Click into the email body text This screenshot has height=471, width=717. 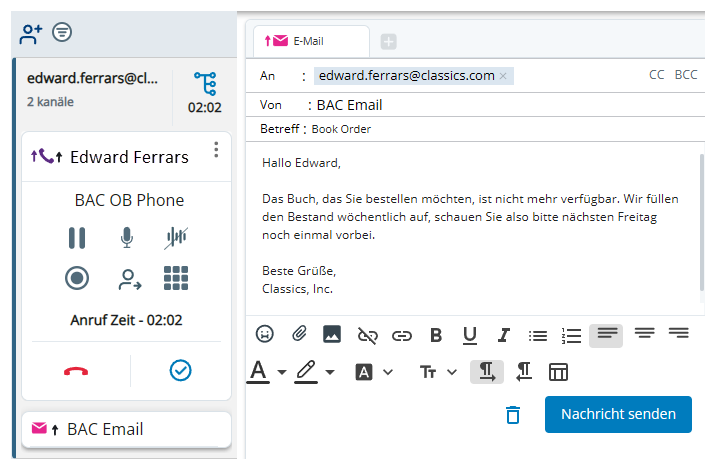pyautogui.click(x=471, y=226)
